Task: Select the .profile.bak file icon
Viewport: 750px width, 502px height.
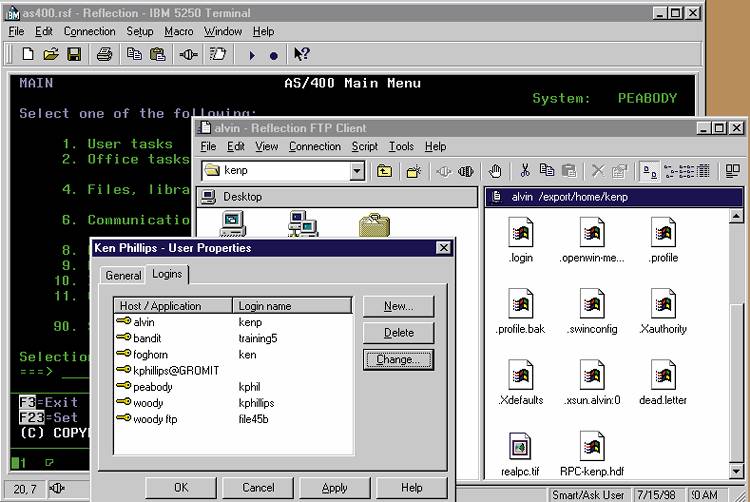Action: (520, 310)
